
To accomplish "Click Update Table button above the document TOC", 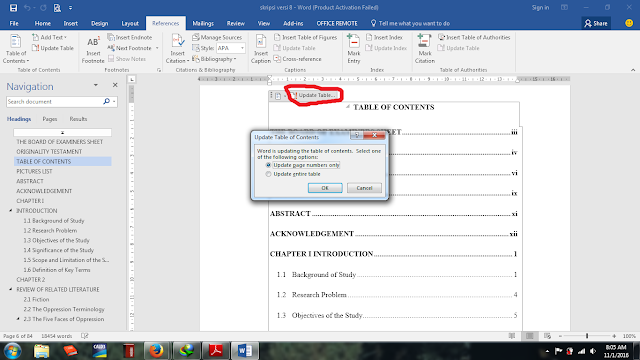I will 313,96.
